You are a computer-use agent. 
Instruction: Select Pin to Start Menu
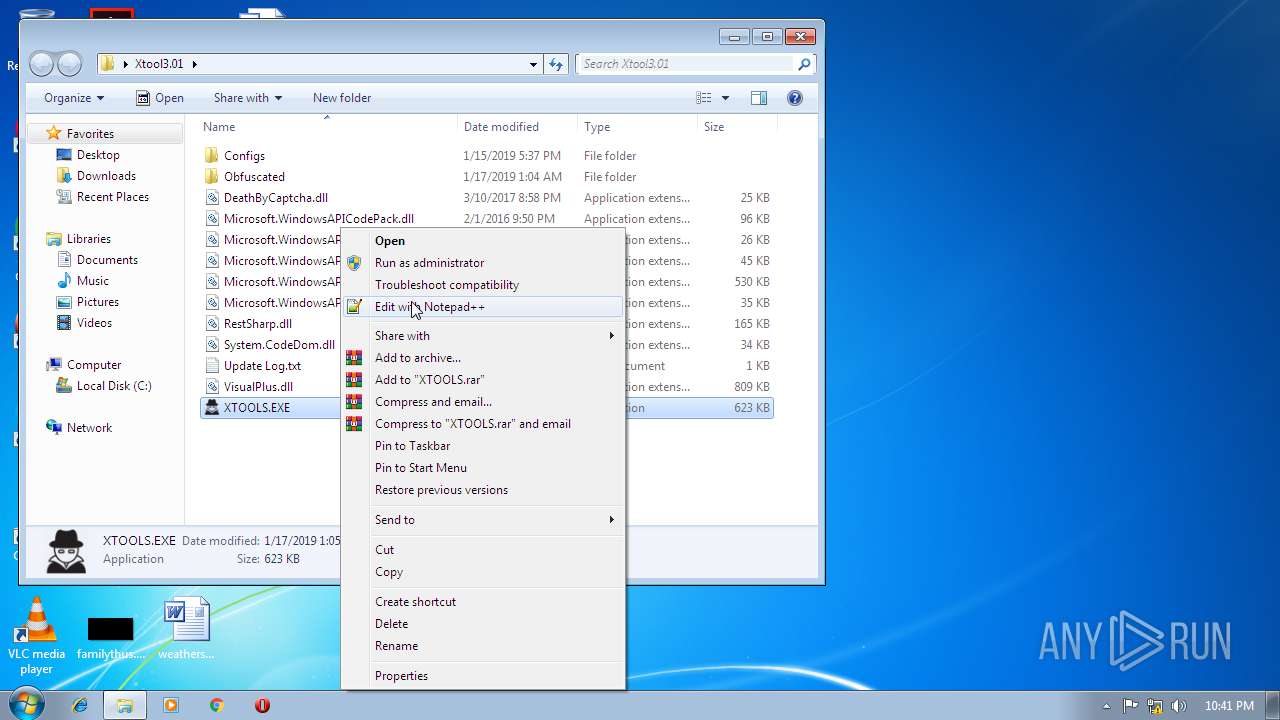point(483,468)
